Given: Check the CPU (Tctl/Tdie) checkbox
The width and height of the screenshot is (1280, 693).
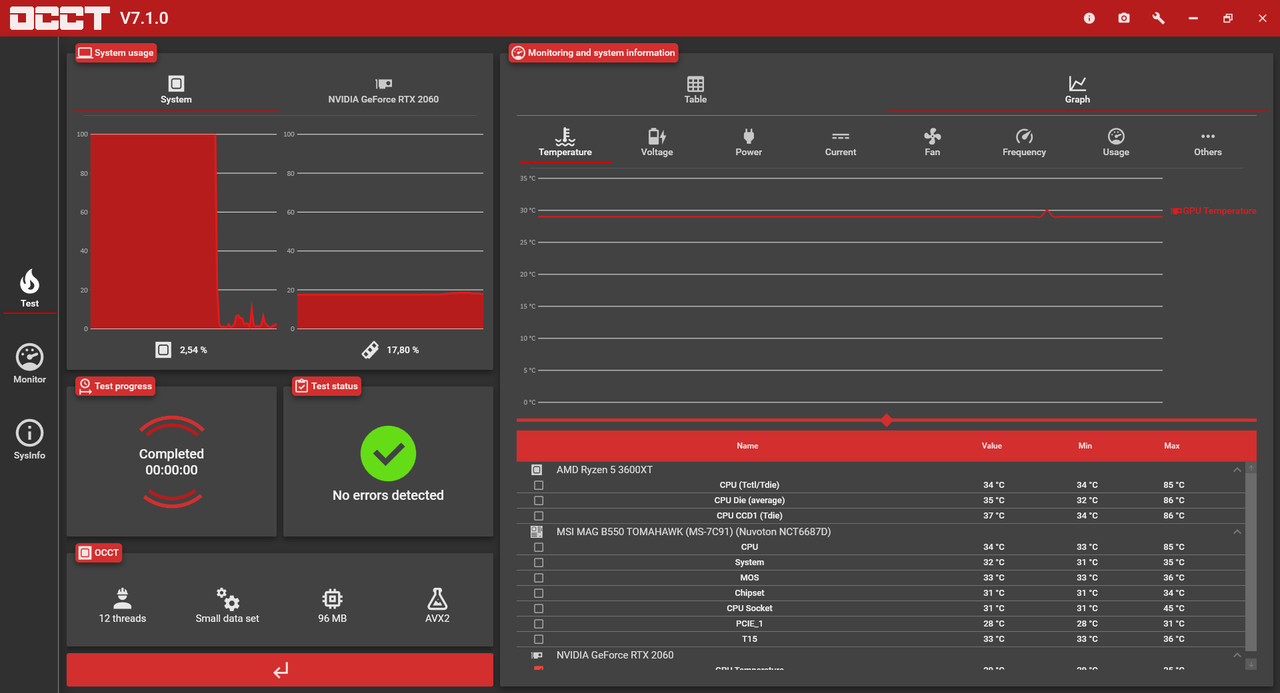Looking at the screenshot, I should coord(539,485).
